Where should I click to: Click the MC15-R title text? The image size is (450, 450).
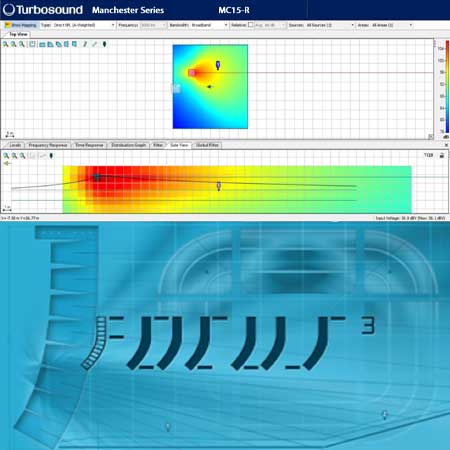click(x=234, y=10)
